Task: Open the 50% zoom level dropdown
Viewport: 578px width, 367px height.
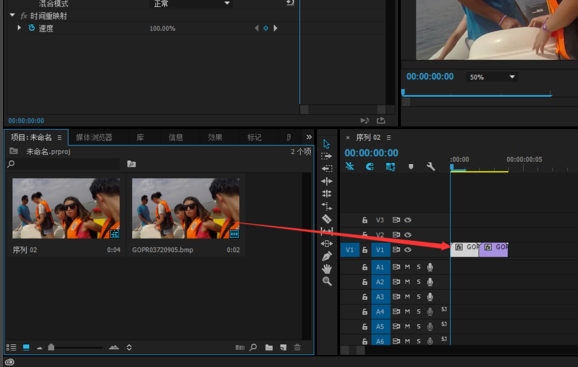Action: [492, 77]
